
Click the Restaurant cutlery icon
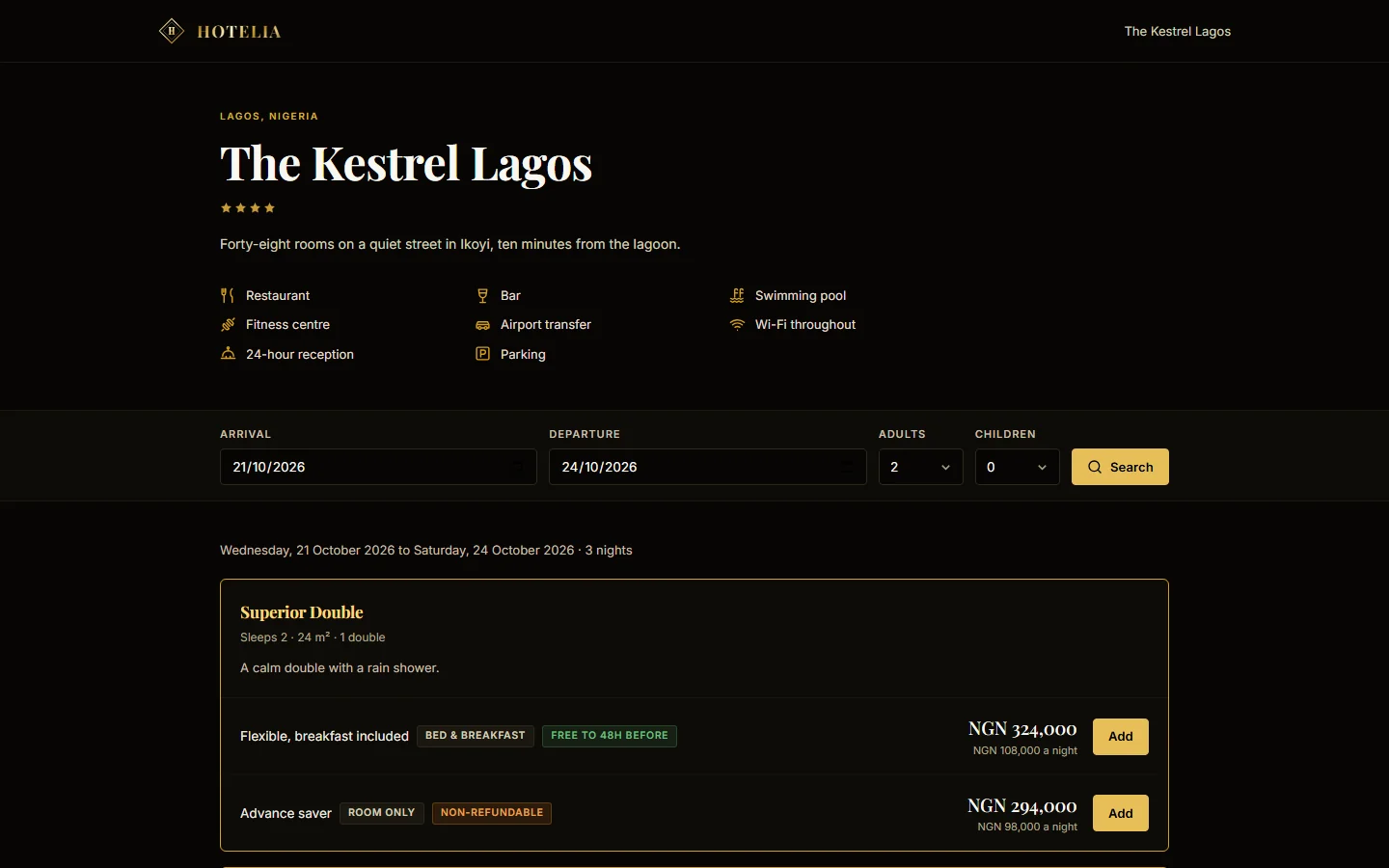pos(228,295)
